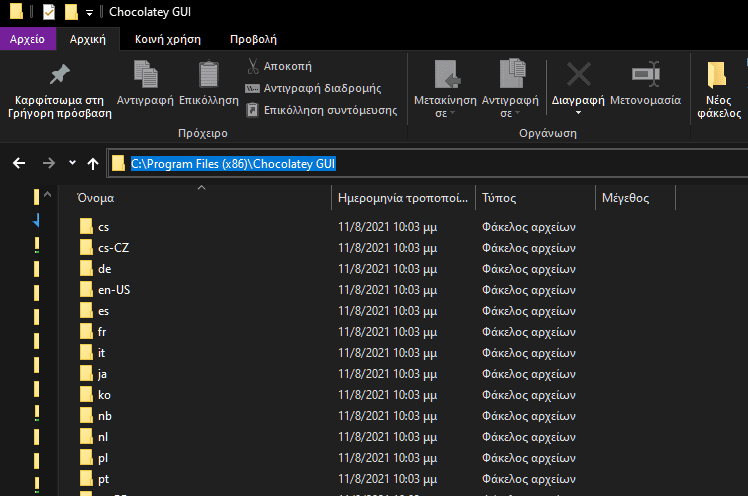The height and width of the screenshot is (496, 748).
Task: Click the pinned blue pin navigation pane item
Action: click(36, 220)
